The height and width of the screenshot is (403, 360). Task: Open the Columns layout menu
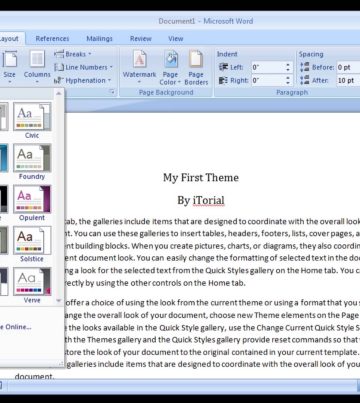coord(37,68)
